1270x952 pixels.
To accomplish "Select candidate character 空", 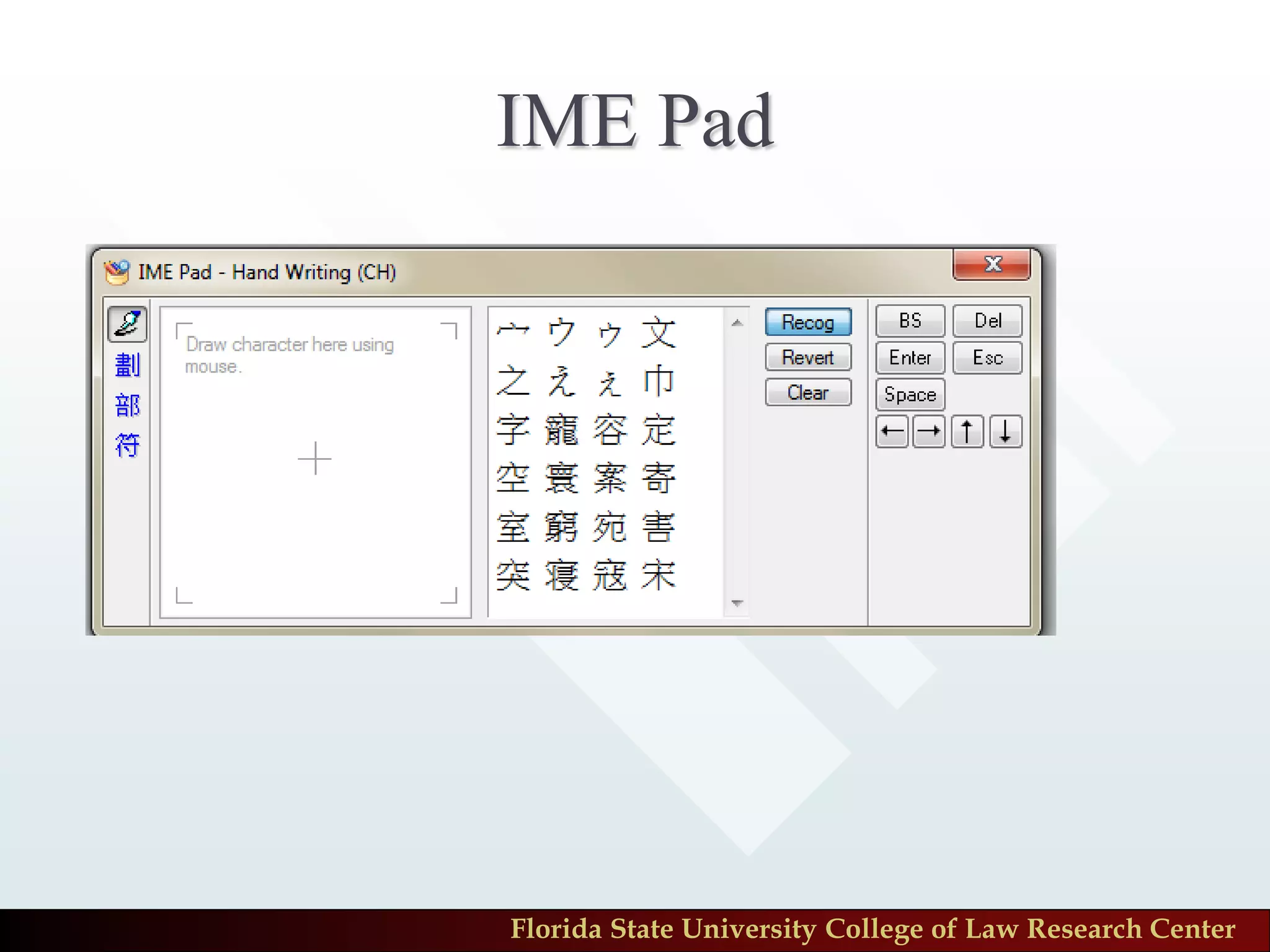I will coord(513,478).
